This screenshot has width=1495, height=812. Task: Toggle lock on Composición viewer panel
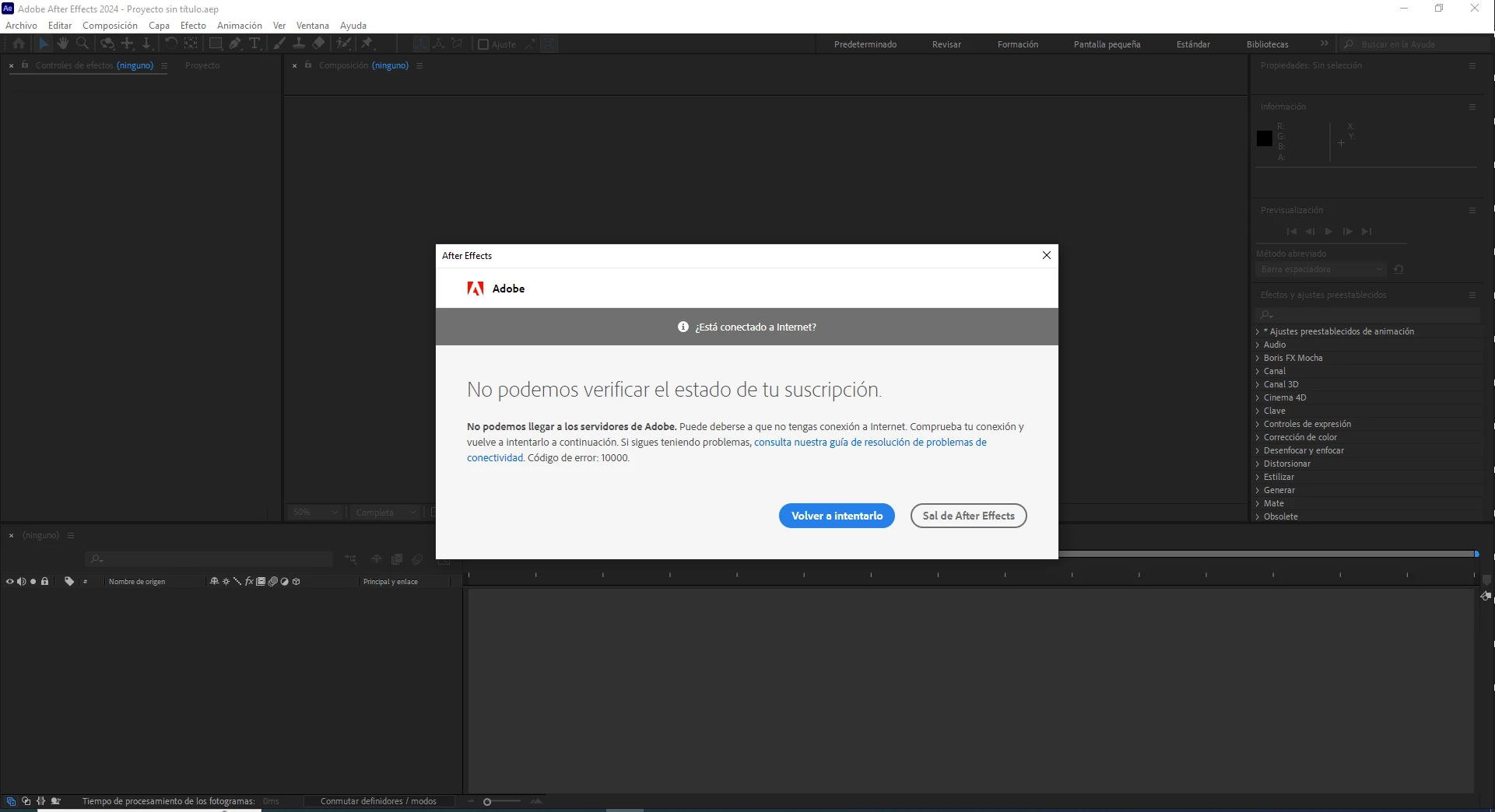click(x=308, y=65)
